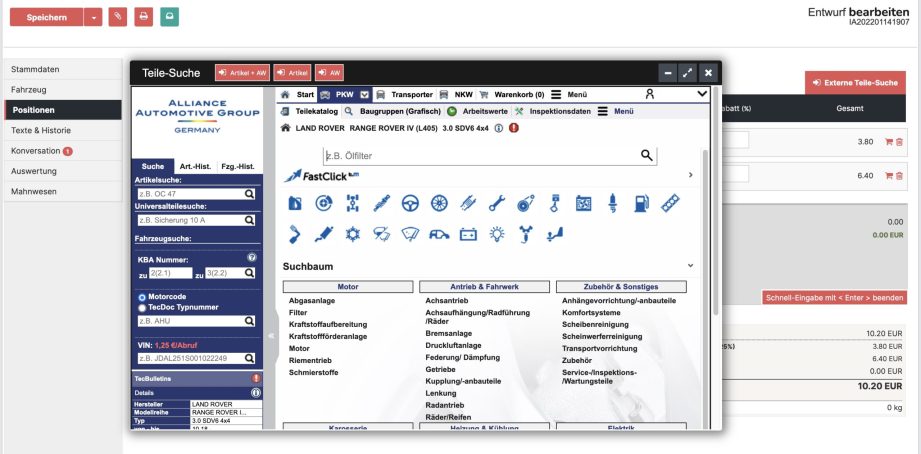The image size is (921, 454).
Task: Open the Stammdaten sidebar item
Action: 63,69
